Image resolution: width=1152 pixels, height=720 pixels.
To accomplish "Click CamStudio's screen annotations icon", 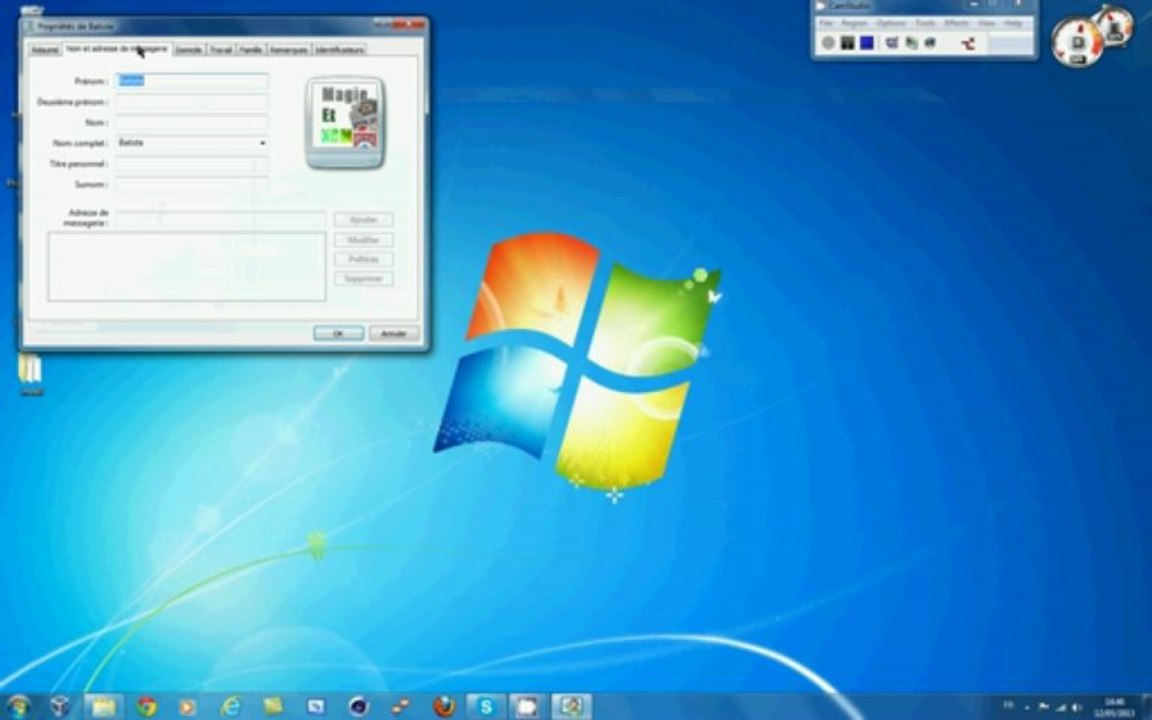I will coord(930,43).
